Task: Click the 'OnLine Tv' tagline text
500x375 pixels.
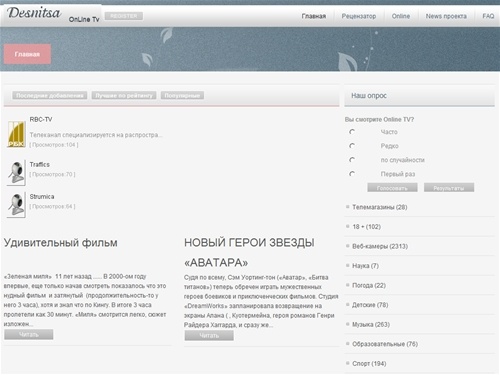Action: [84, 19]
